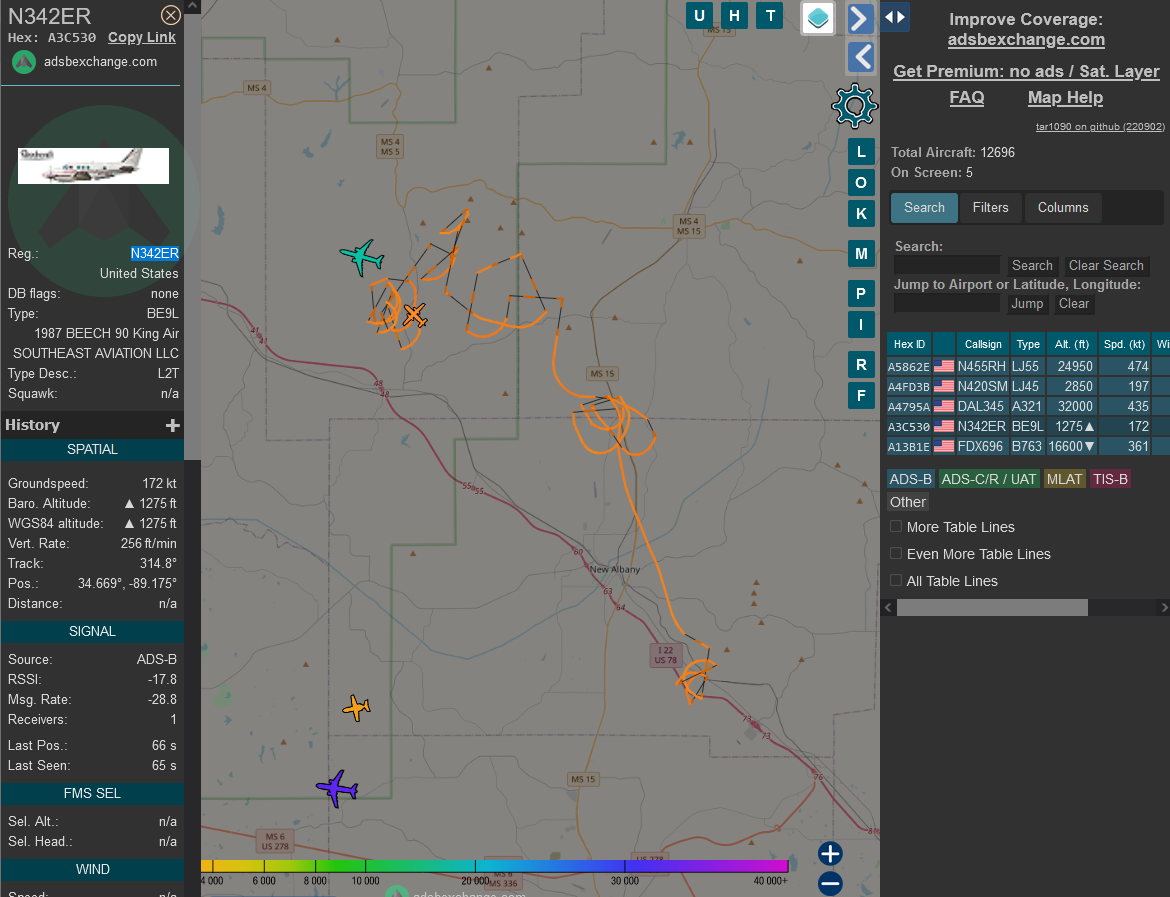Focus the Jump to Airport input field
The height and width of the screenshot is (897, 1170).
(947, 304)
